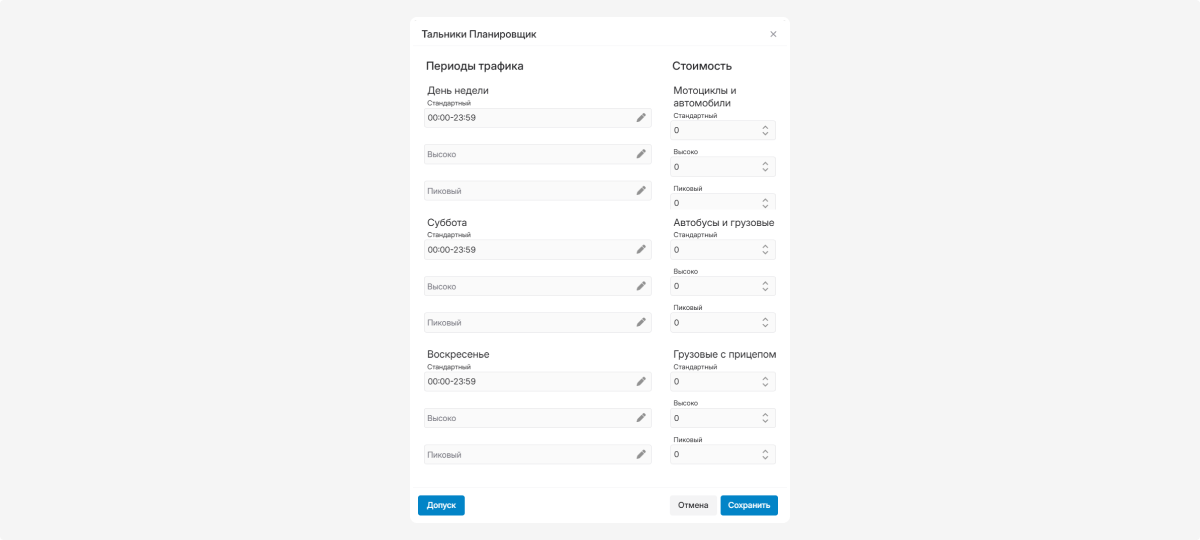
Task: Focus buses Стандартный cost input
Action: pyautogui.click(x=723, y=250)
